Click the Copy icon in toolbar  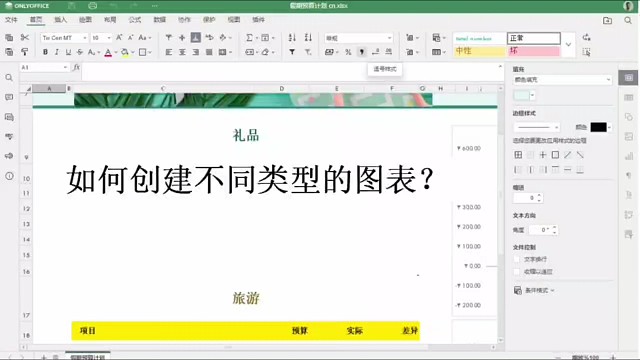[9, 38]
